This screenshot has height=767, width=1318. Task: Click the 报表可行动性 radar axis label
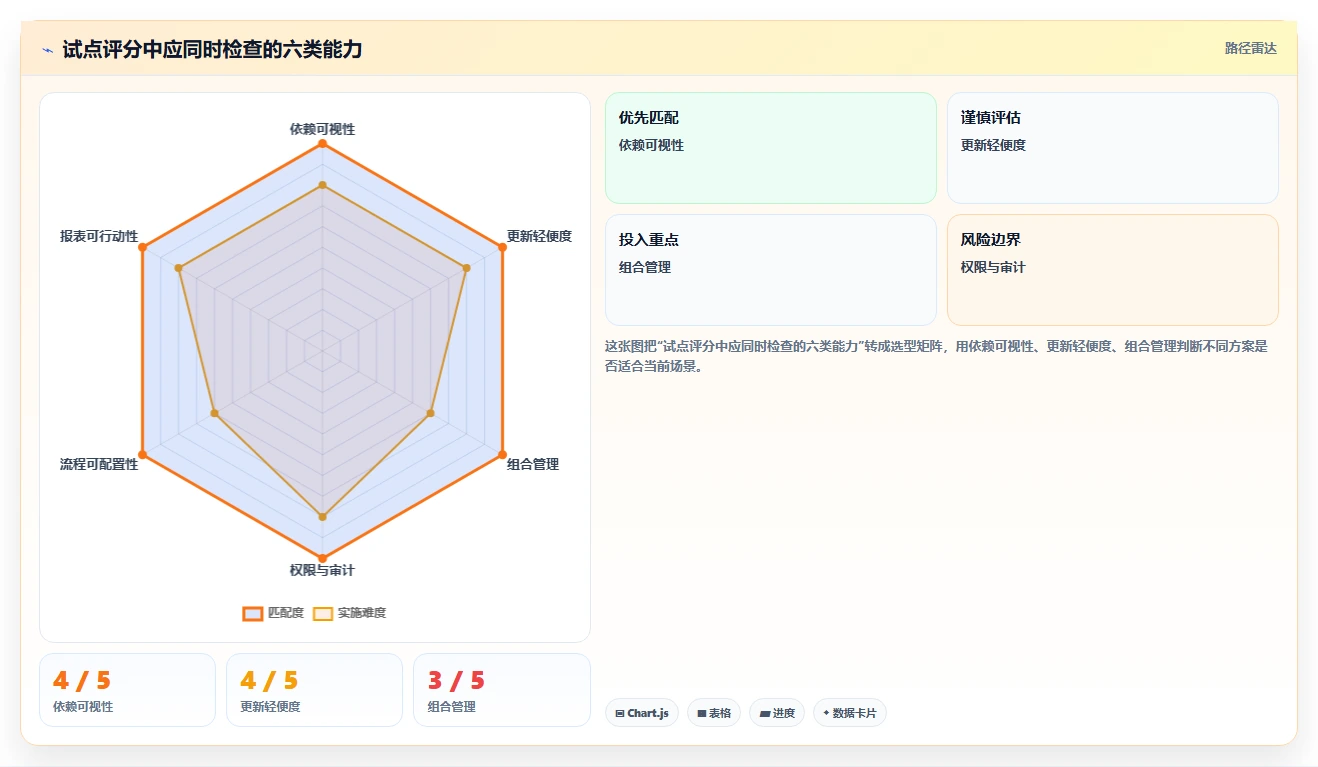99,236
